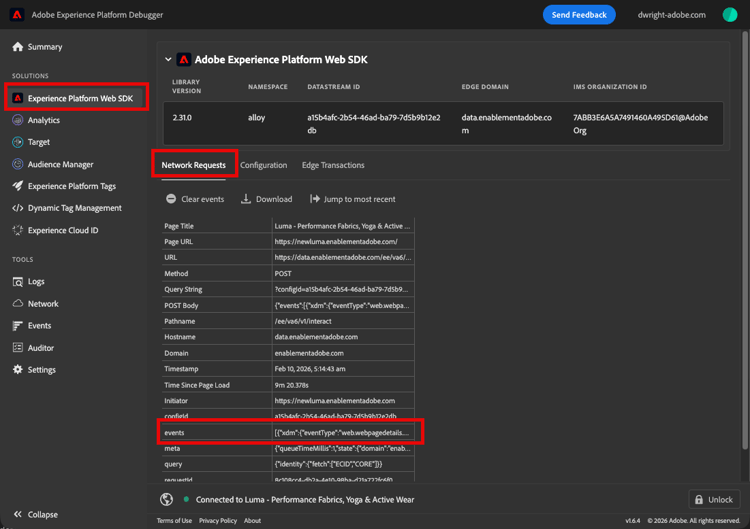Click the Web SDK Adobe icon in the panel heading
The width and height of the screenshot is (750, 529).
184,59
